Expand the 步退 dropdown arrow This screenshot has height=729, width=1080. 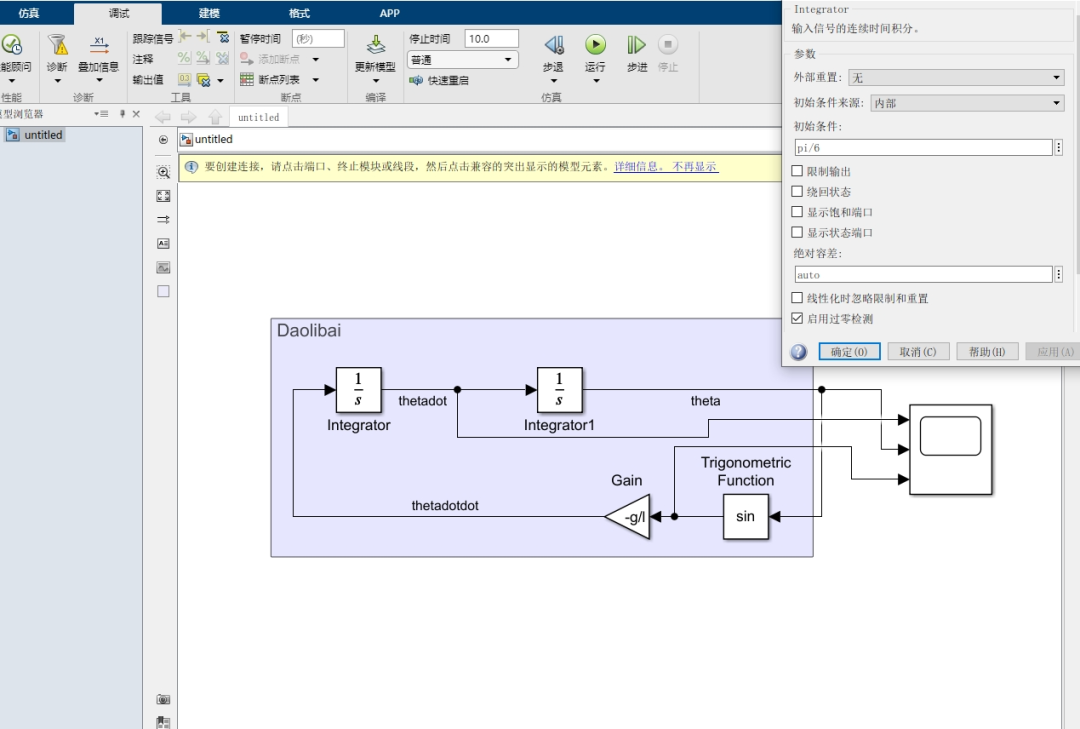coord(553,81)
